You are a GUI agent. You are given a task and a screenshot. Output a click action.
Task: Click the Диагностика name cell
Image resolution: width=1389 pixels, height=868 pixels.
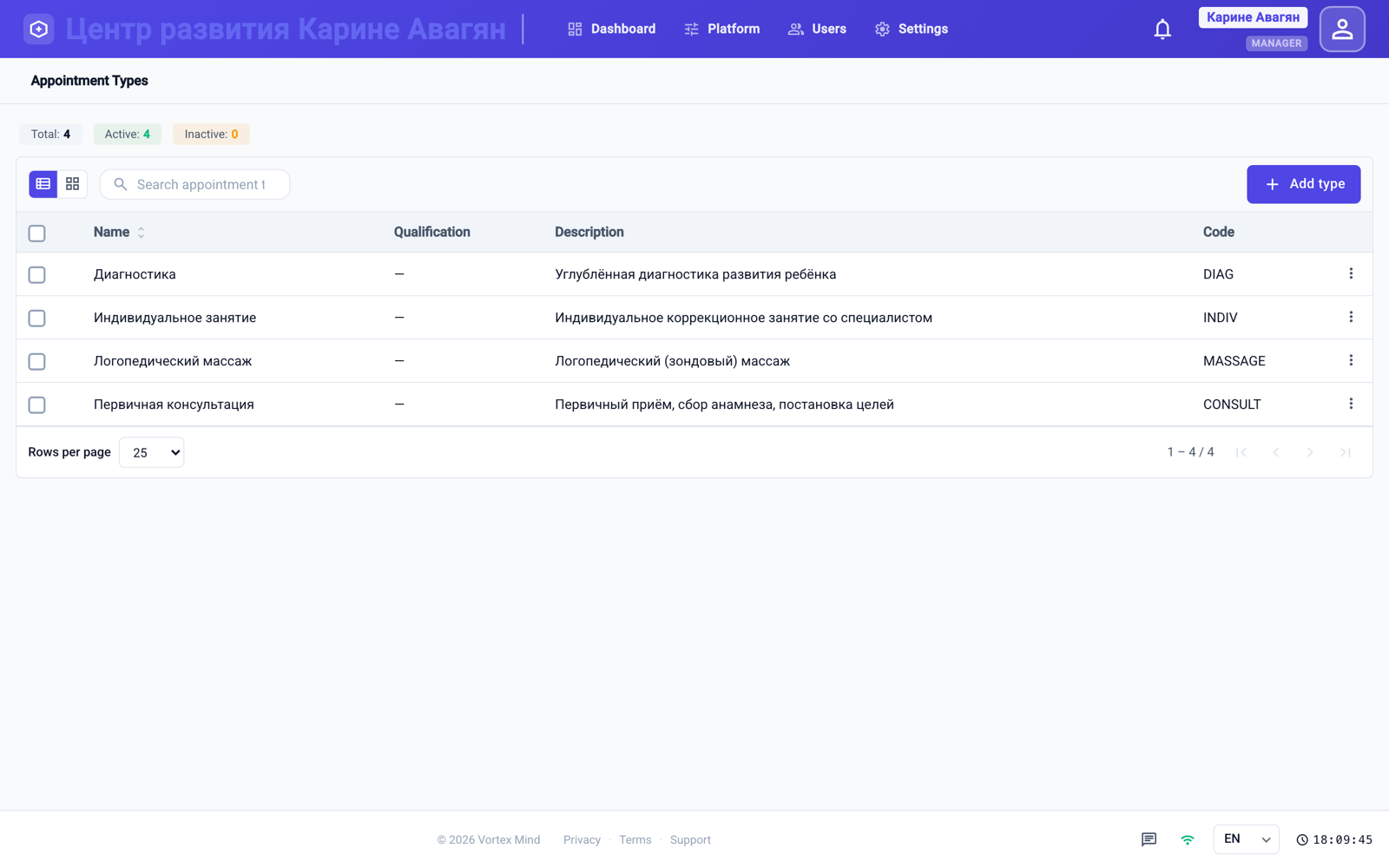[x=135, y=274]
